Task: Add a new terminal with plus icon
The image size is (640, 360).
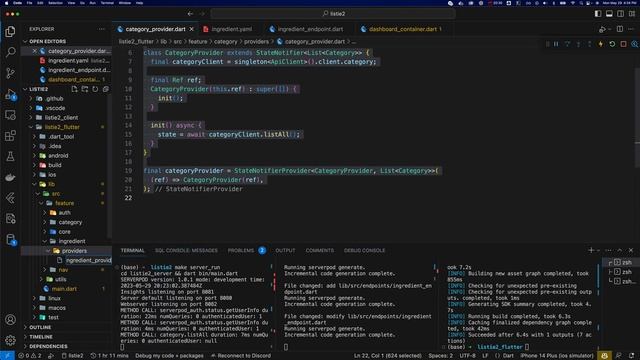Action: pyautogui.click(x=591, y=250)
